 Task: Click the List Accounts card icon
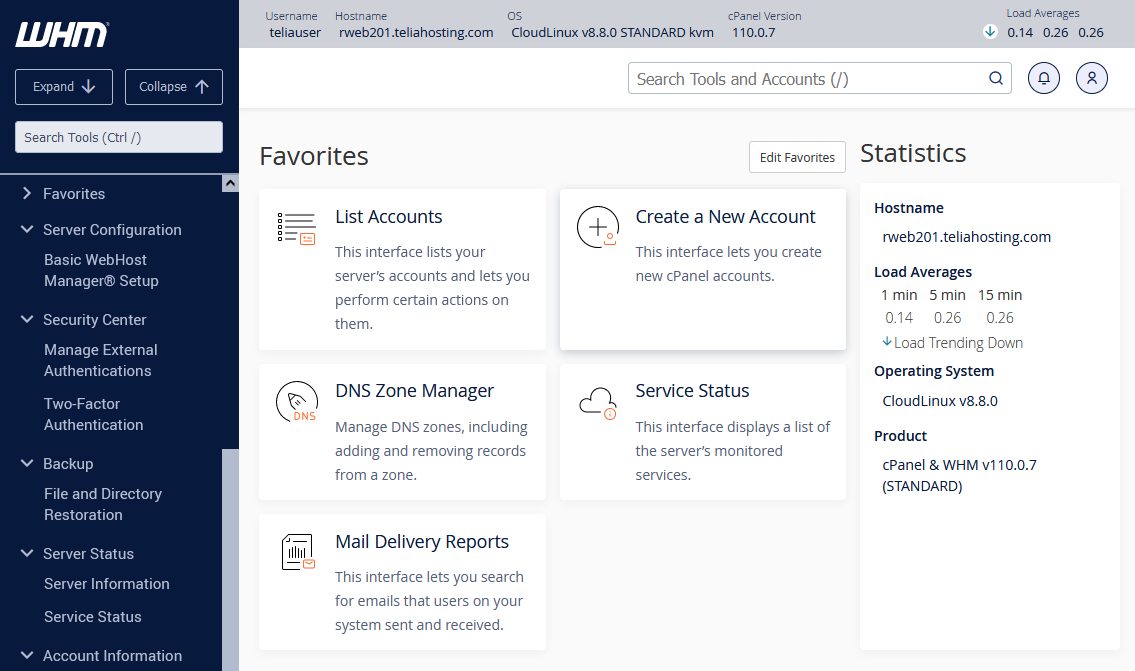click(x=297, y=228)
